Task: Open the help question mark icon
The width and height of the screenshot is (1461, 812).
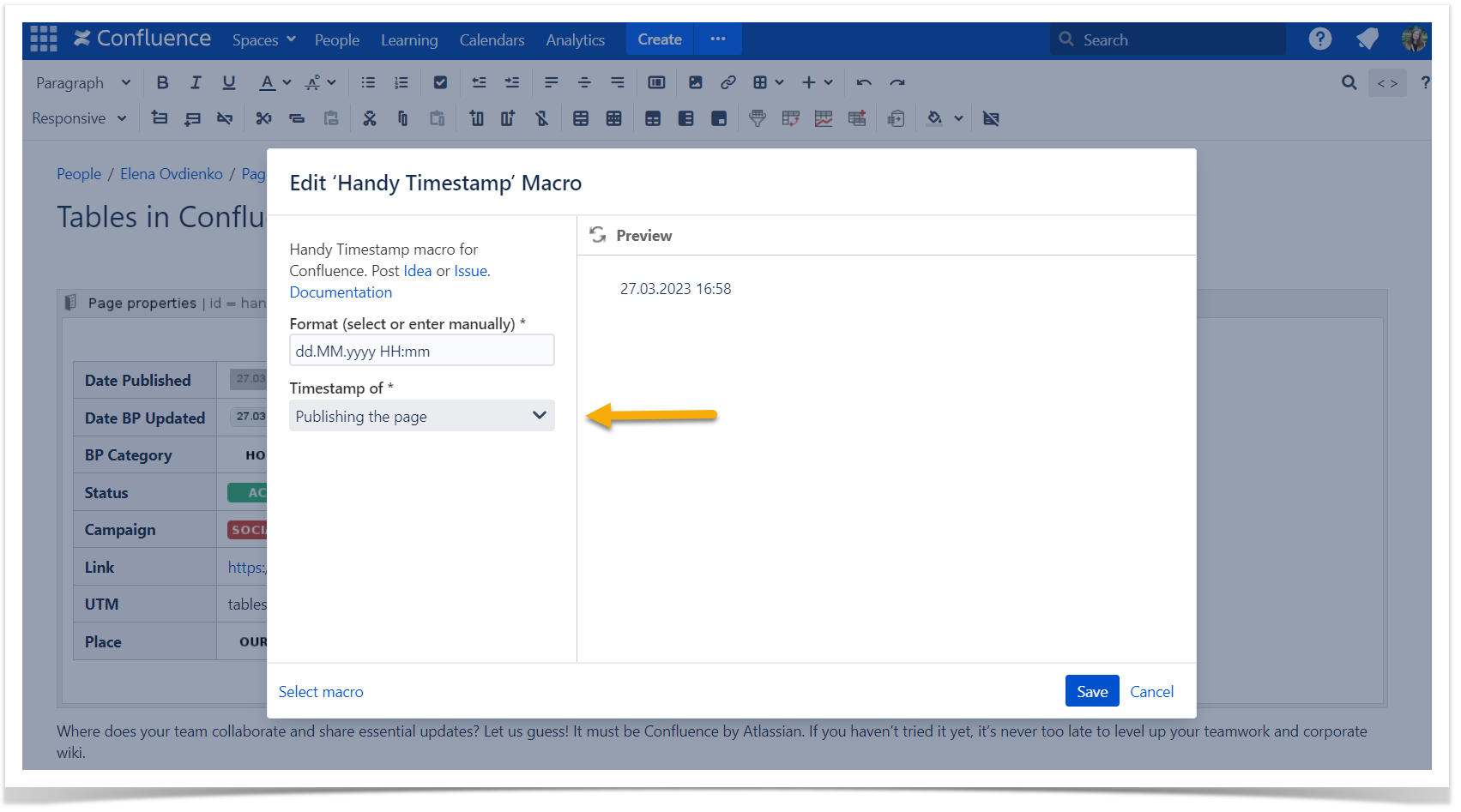Action: point(1320,39)
